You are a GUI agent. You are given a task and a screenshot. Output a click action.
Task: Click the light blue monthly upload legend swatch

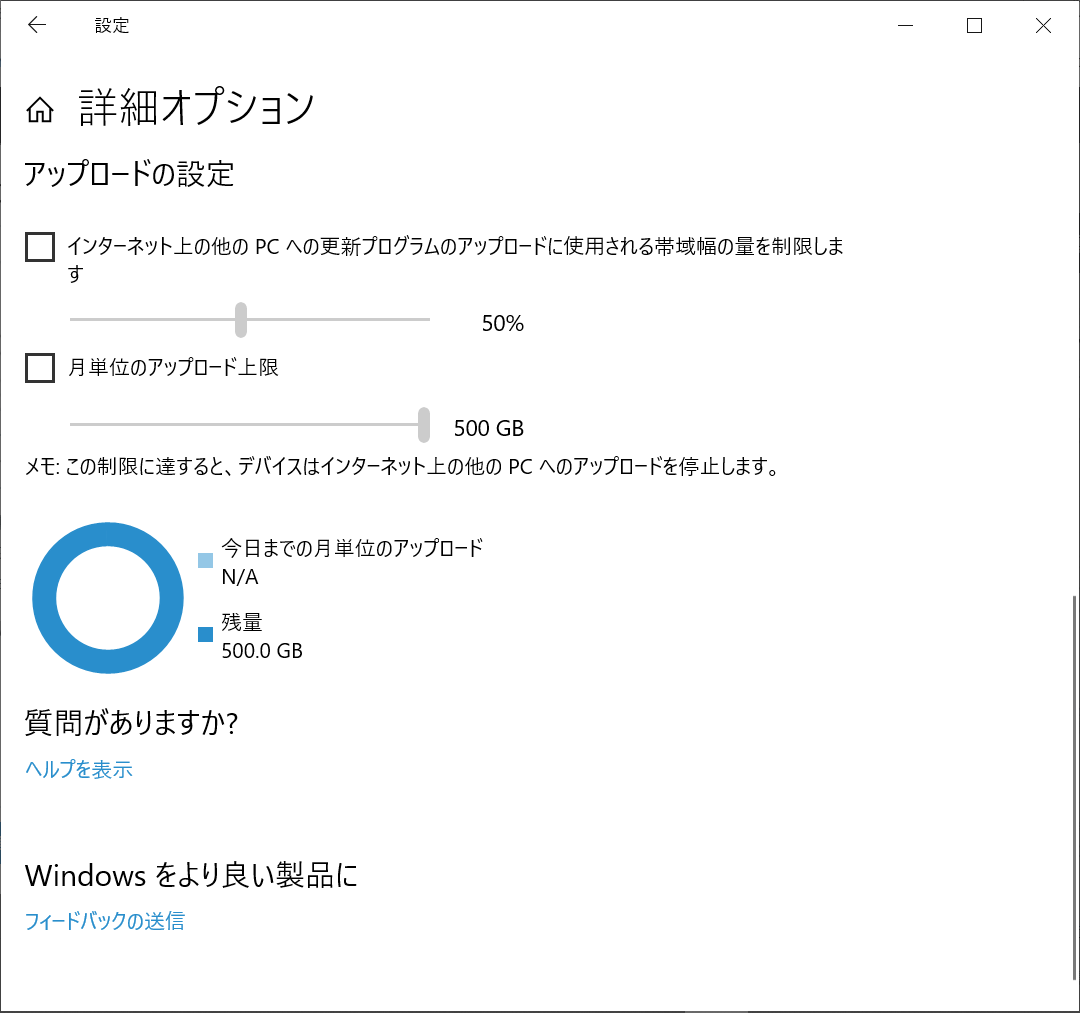[205, 560]
